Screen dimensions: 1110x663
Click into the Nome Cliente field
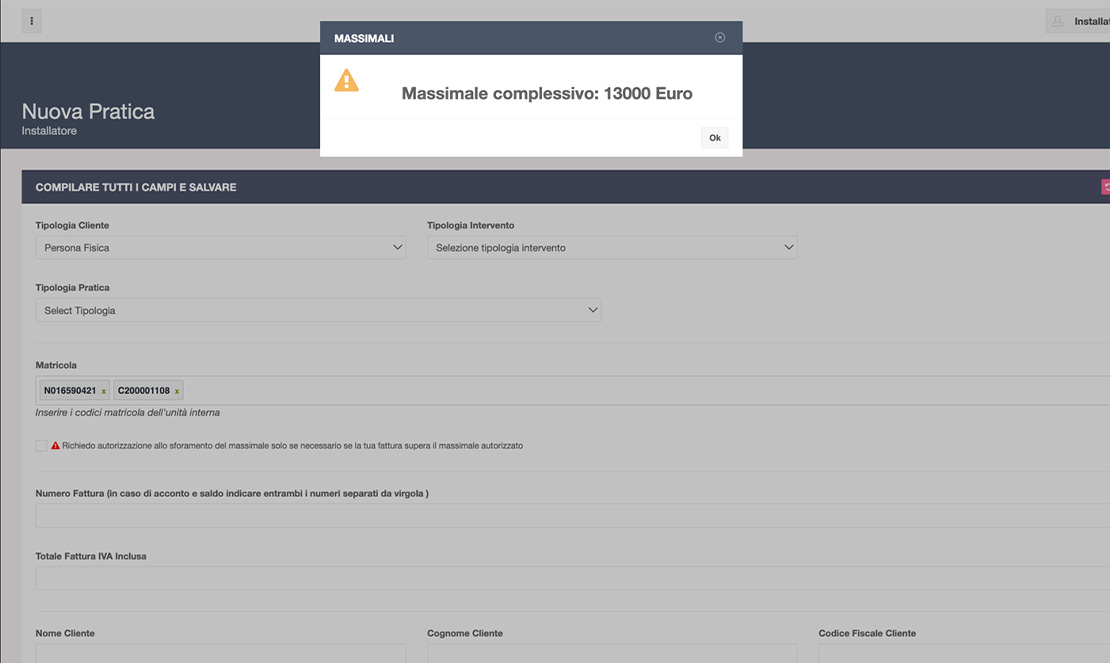(x=220, y=653)
